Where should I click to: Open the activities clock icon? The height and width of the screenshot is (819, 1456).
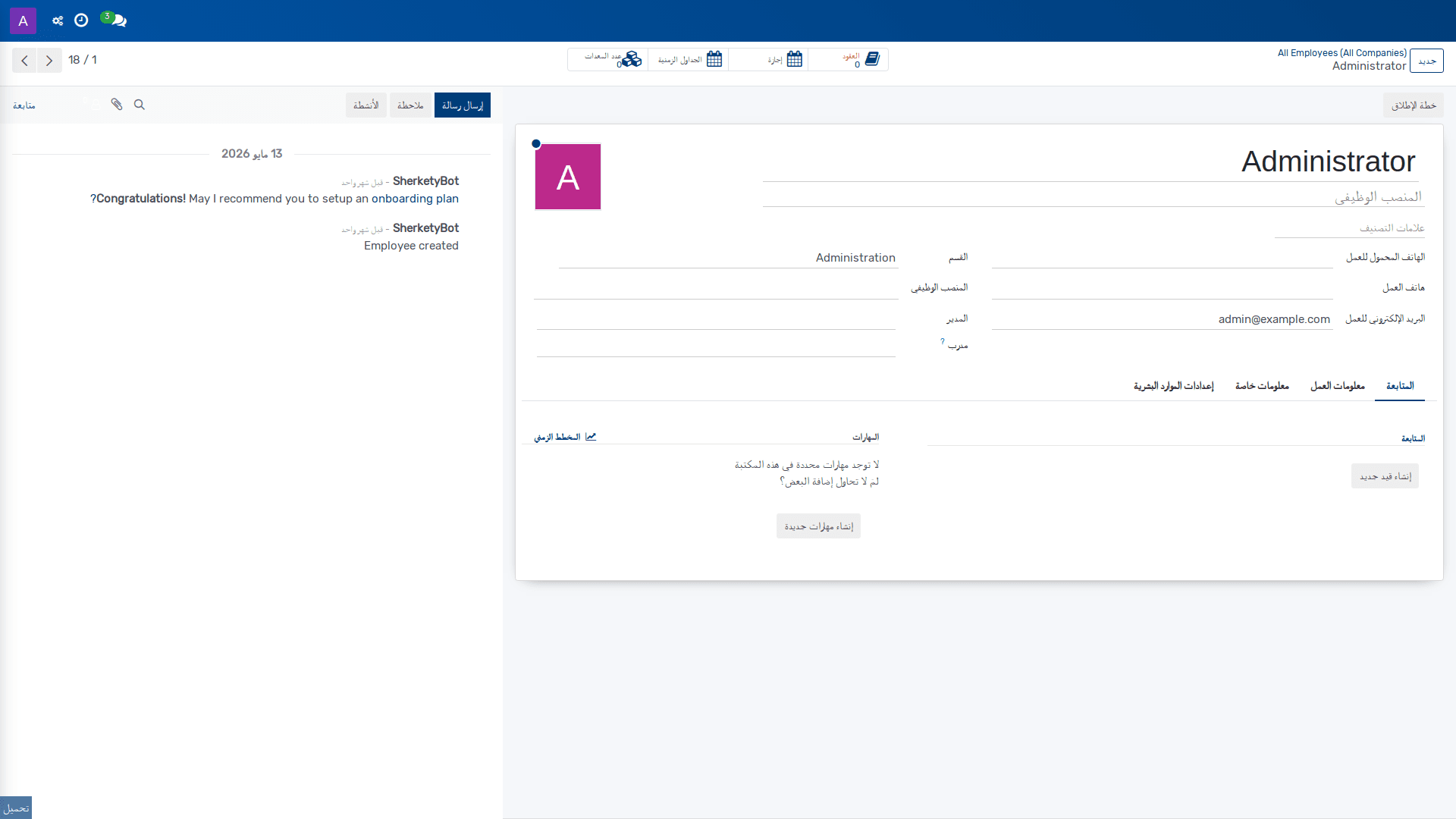[x=81, y=20]
